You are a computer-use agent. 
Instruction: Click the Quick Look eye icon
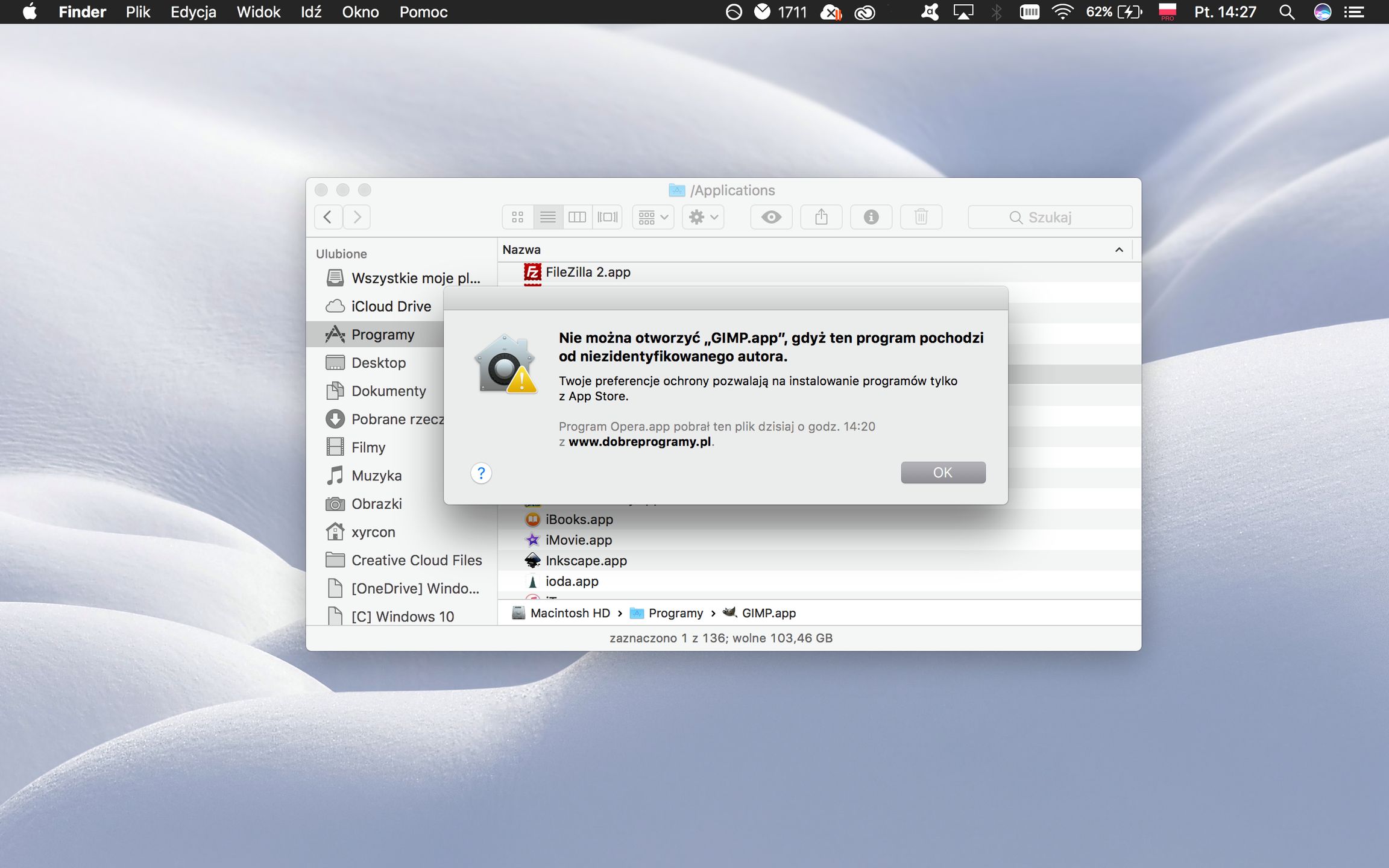[x=771, y=217]
